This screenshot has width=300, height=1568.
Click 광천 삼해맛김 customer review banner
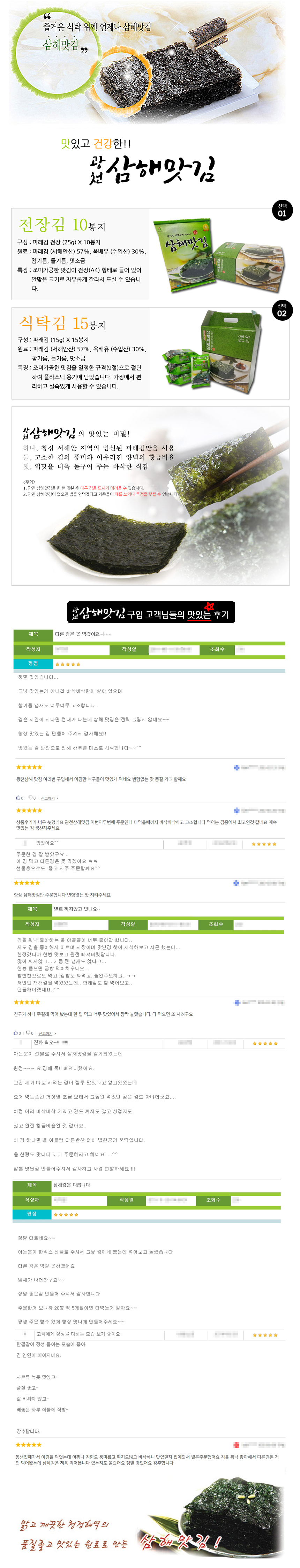150,612
